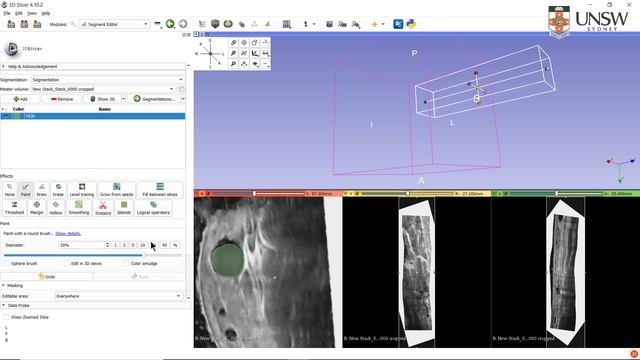This screenshot has width=640, height=360.
Task: Open the slice view layout icon
Action: click(287, 24)
